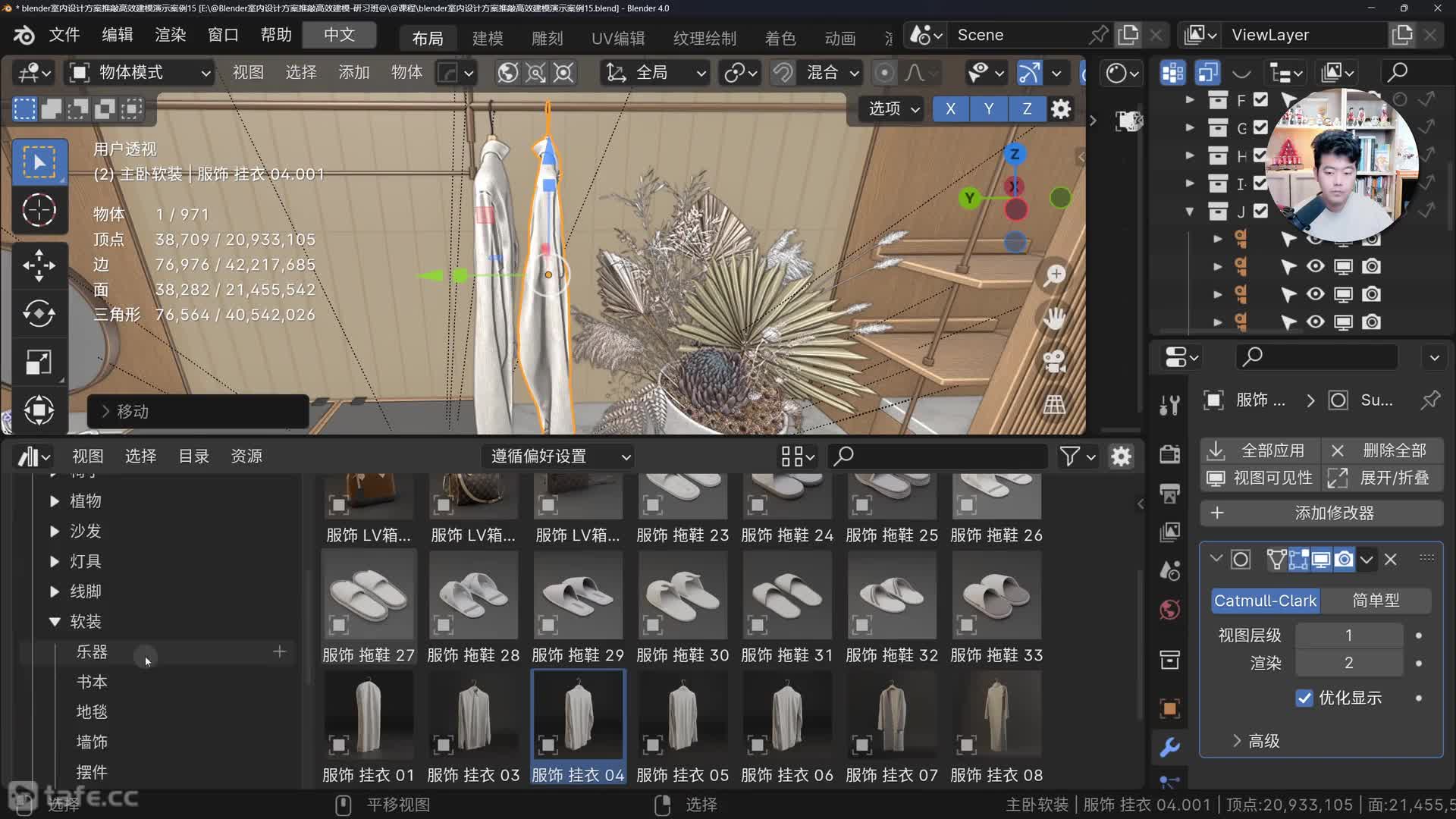
Task: Click the zoom view magnifier icon
Action: [x=1054, y=275]
